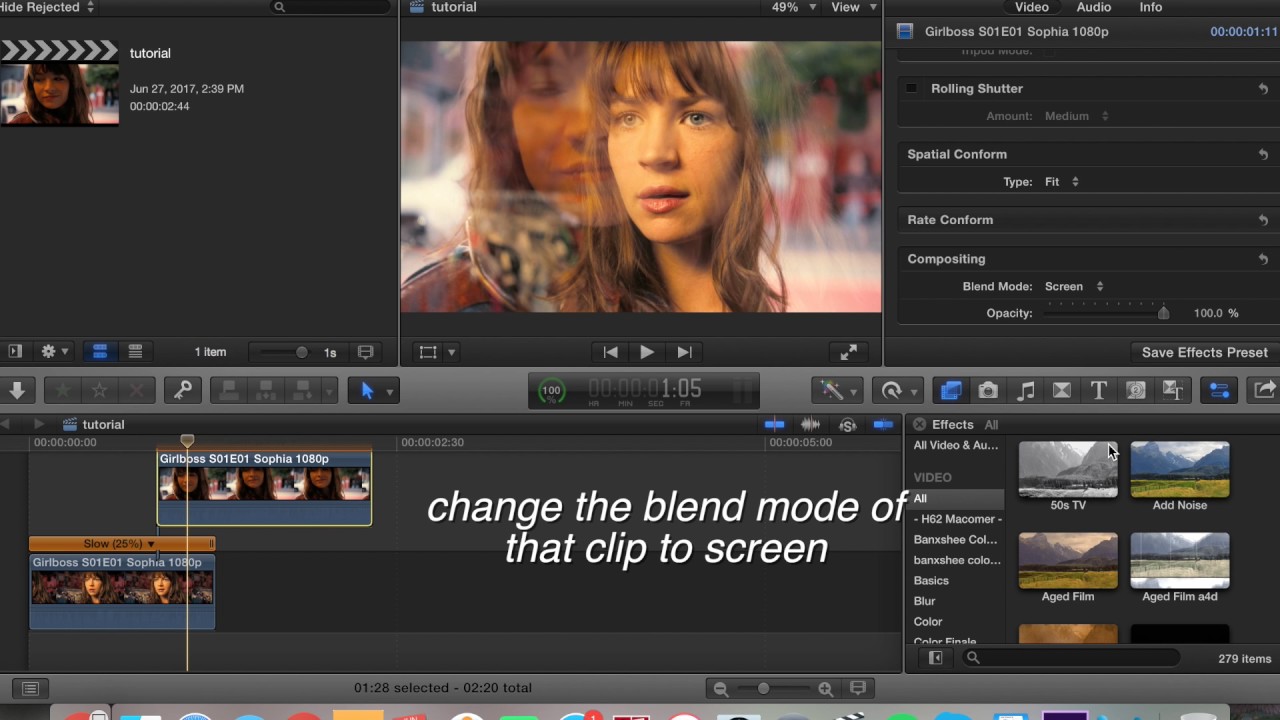Click the clip appearance filmstrip icon
Image resolution: width=1280 pixels, height=720 pixels.
[366, 352]
